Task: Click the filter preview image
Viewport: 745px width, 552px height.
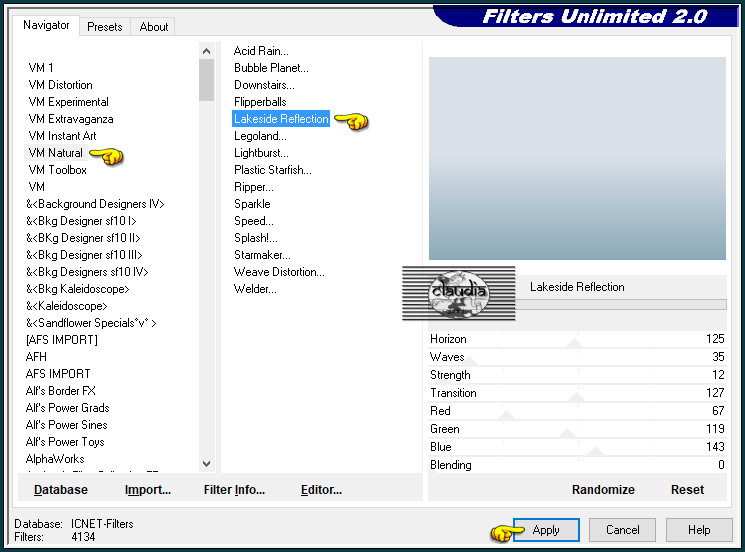Action: [577, 158]
